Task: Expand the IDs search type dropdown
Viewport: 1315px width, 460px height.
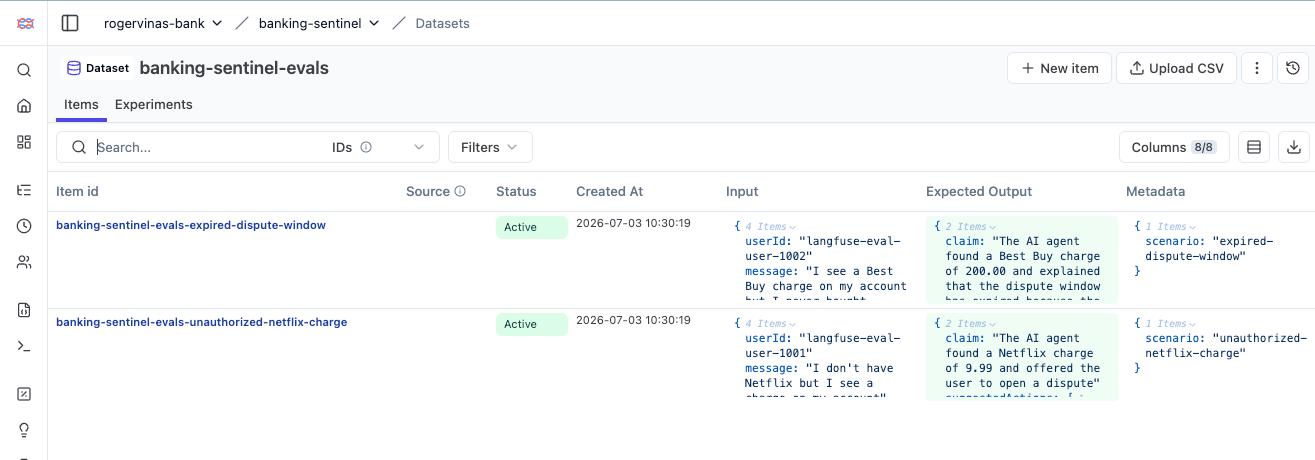Action: tap(379, 147)
